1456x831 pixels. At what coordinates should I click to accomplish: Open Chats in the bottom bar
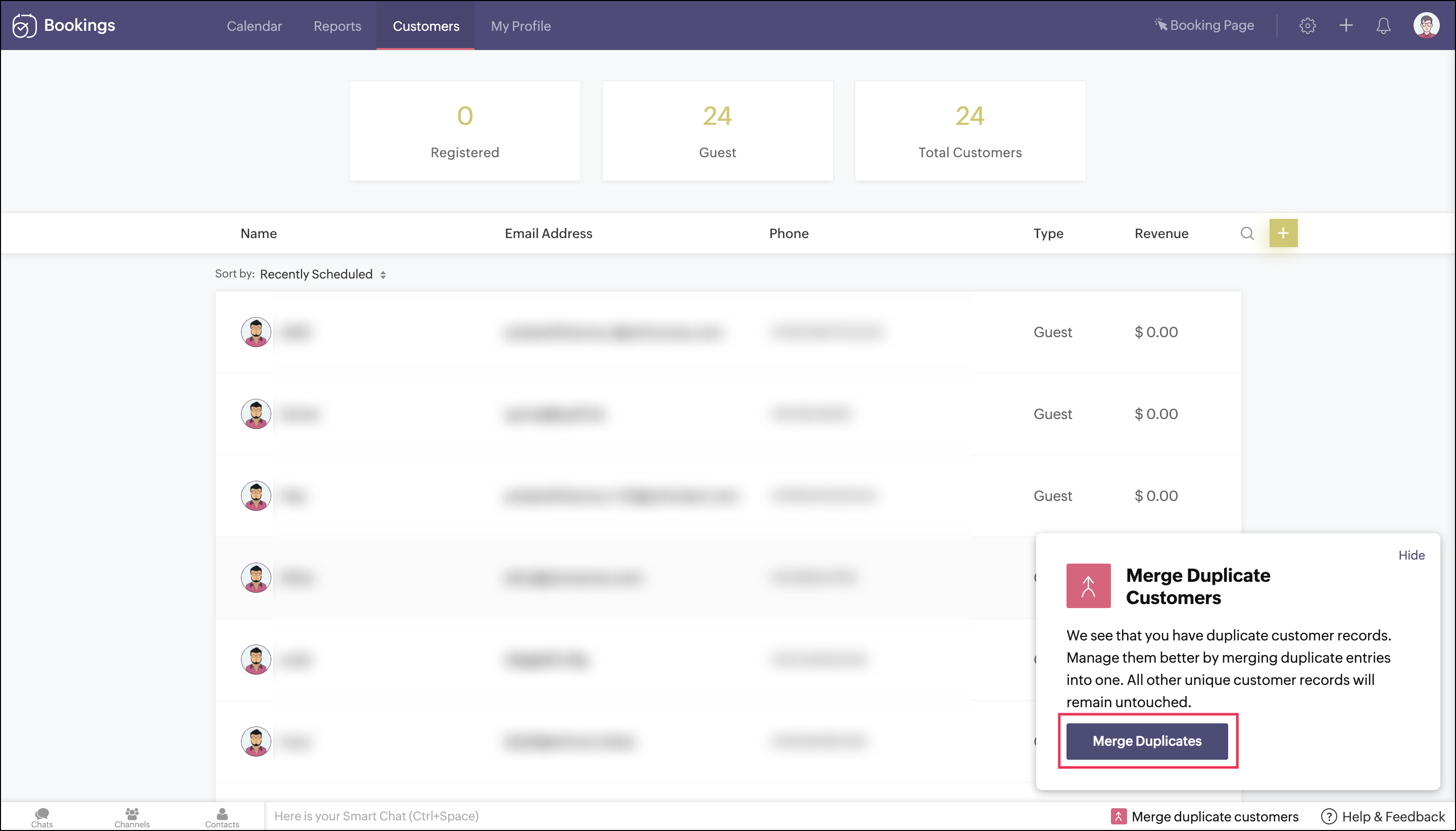41,817
